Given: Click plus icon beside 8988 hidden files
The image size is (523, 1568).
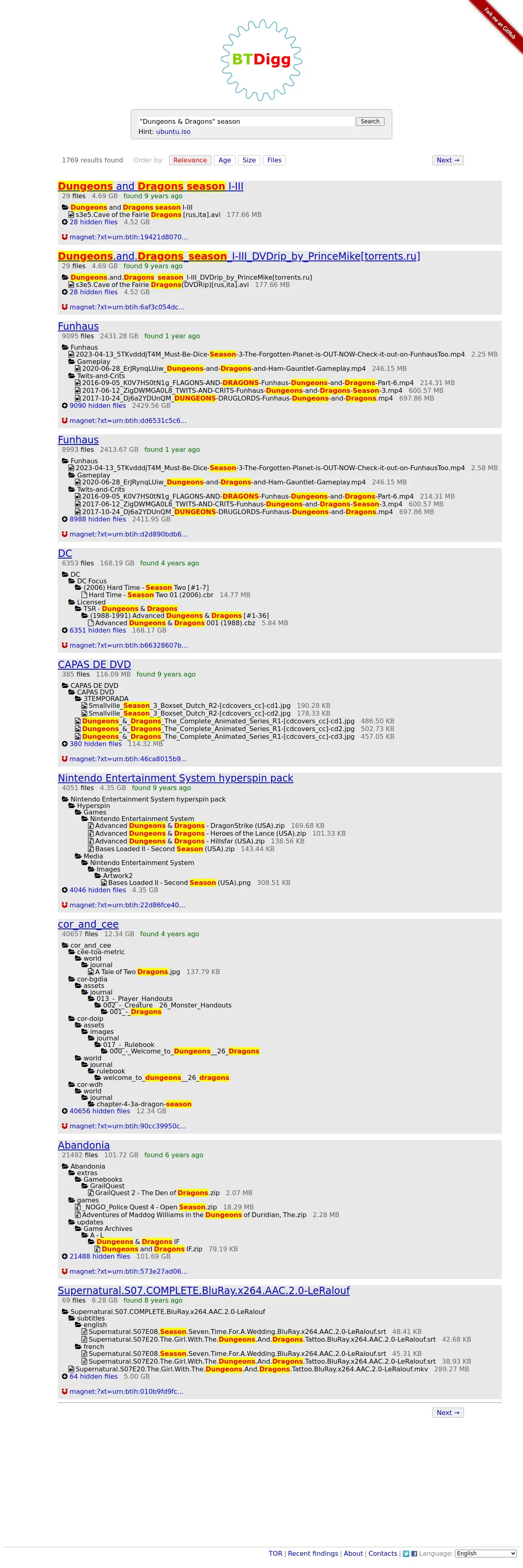Looking at the screenshot, I should point(64,519).
